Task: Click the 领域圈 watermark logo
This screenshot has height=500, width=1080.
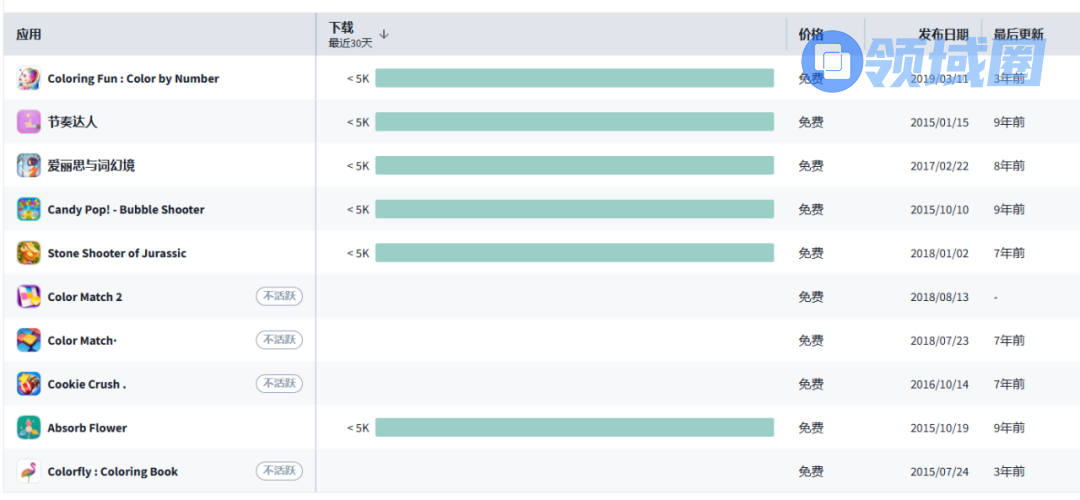Action: [938, 60]
